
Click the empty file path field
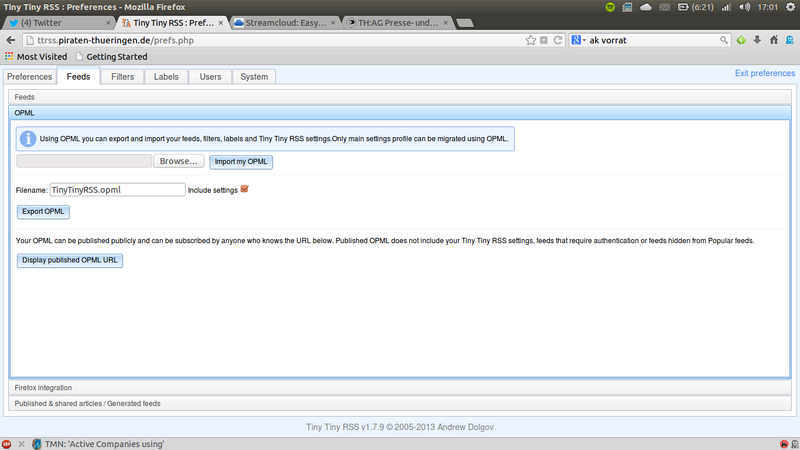tap(84, 161)
